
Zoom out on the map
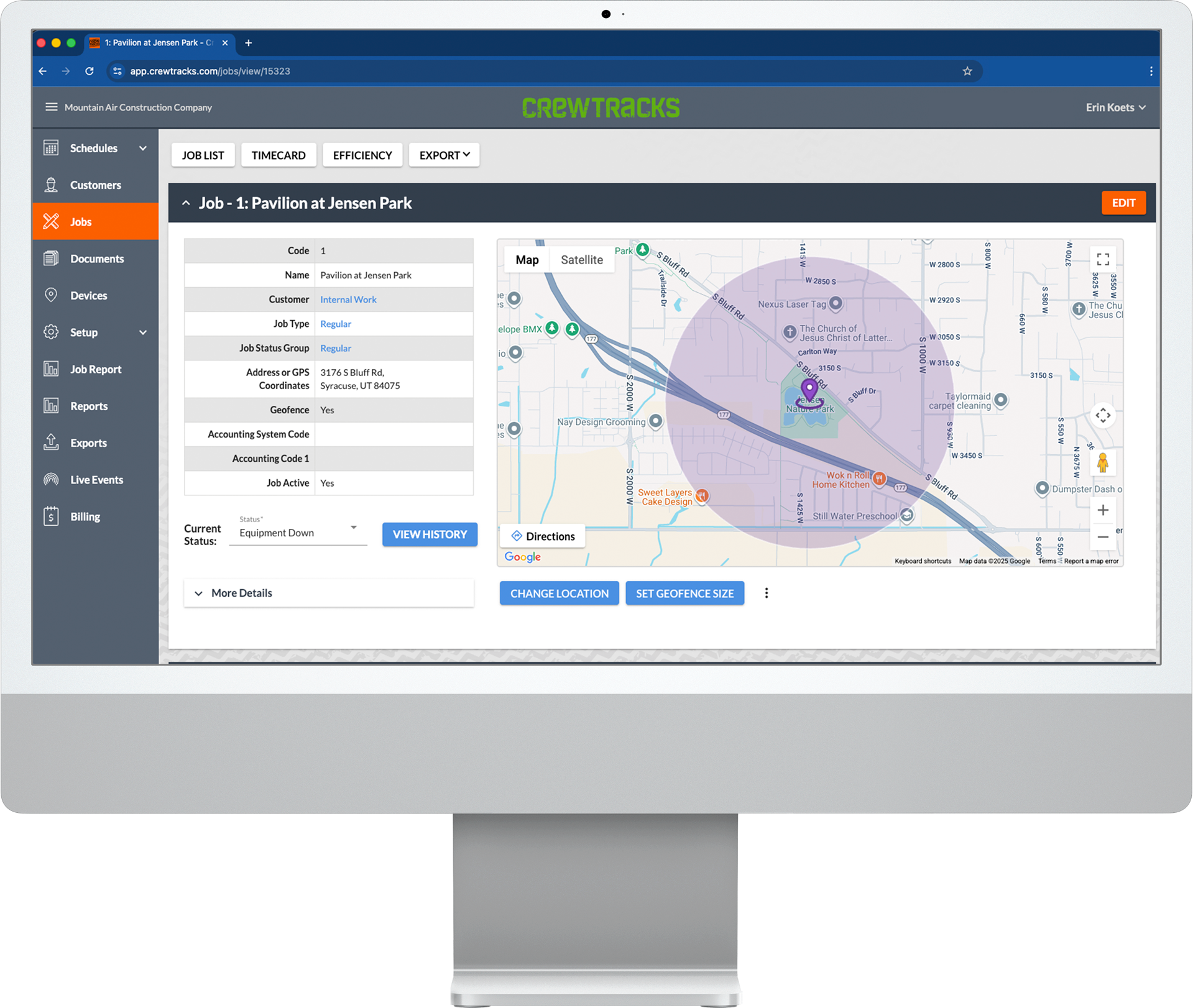(x=1102, y=537)
